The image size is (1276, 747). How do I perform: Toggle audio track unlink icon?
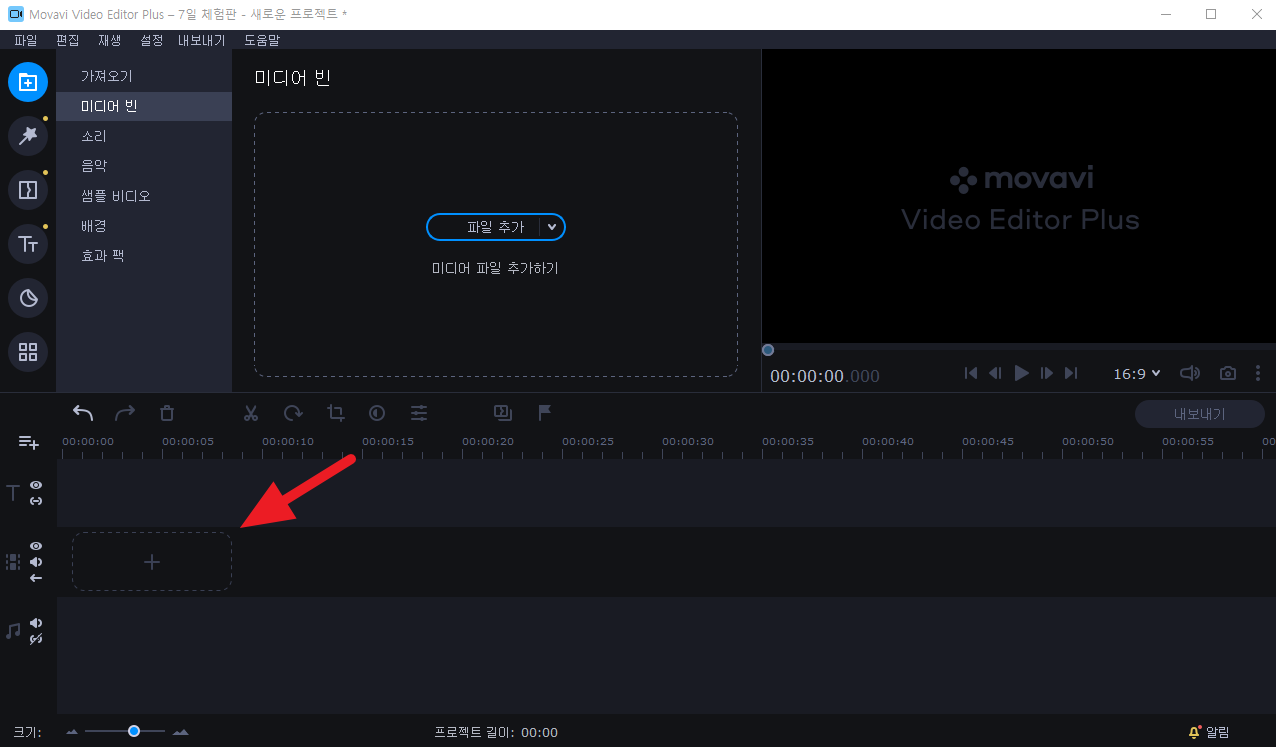[36, 639]
